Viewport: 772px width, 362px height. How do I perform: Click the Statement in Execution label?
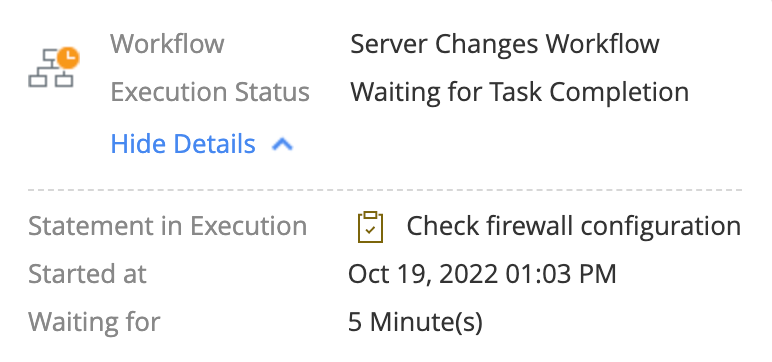tap(167, 227)
